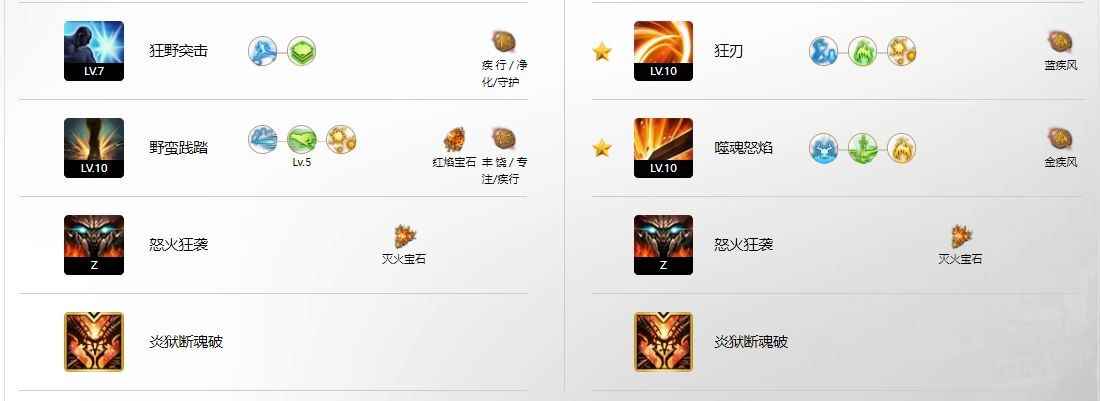
Task: Select the Lv.5 green tripod of 野蛮践踏
Action: click(x=302, y=140)
